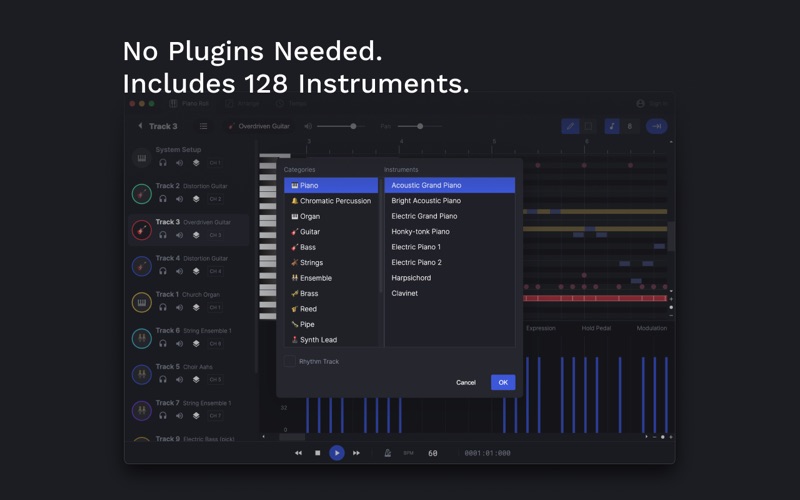Adjust the track volume slider
Screen dimensions: 800x500
click(341, 126)
